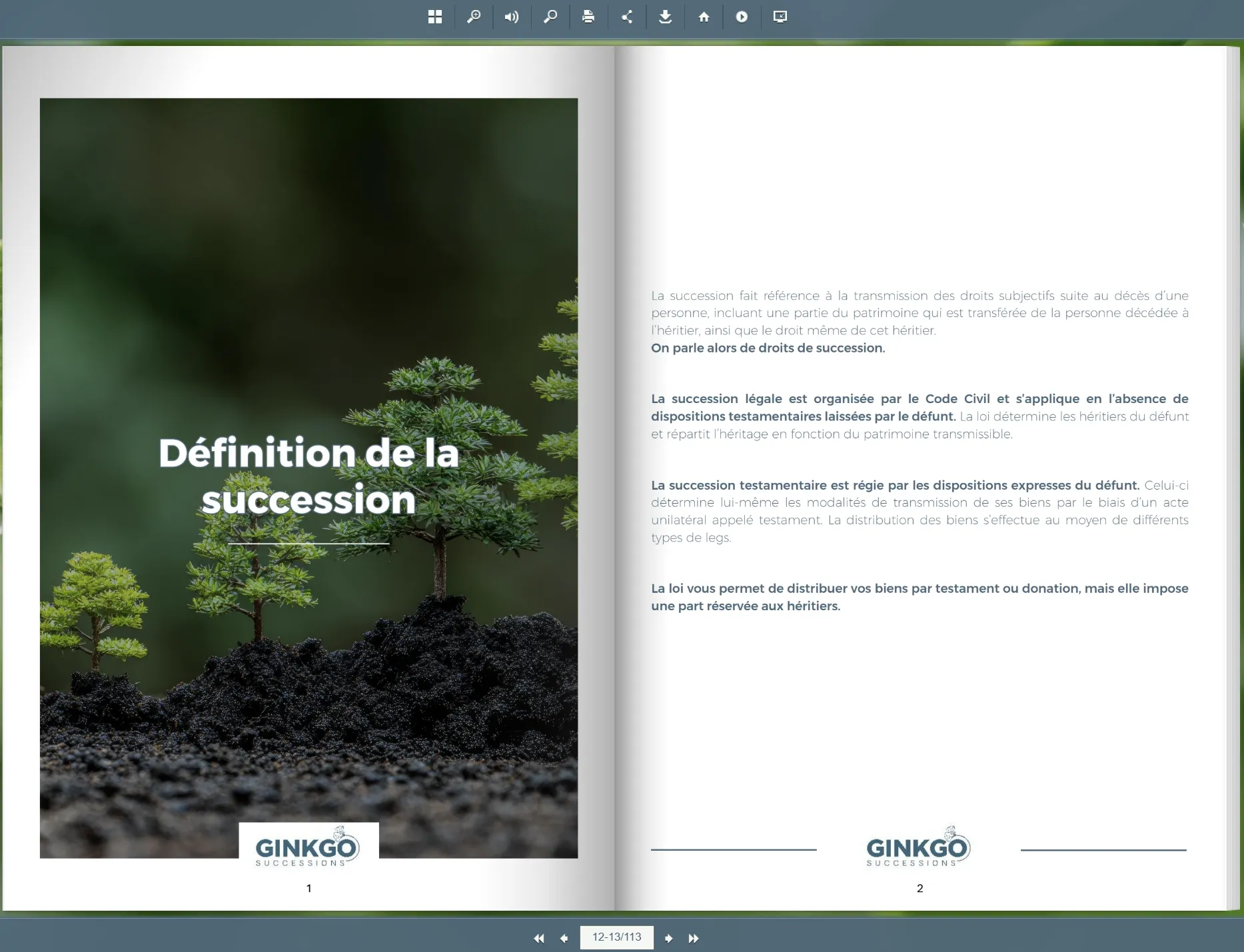The image size is (1244, 952).
Task: Click the page number field showing 12-13/113
Action: pyautogui.click(x=616, y=937)
